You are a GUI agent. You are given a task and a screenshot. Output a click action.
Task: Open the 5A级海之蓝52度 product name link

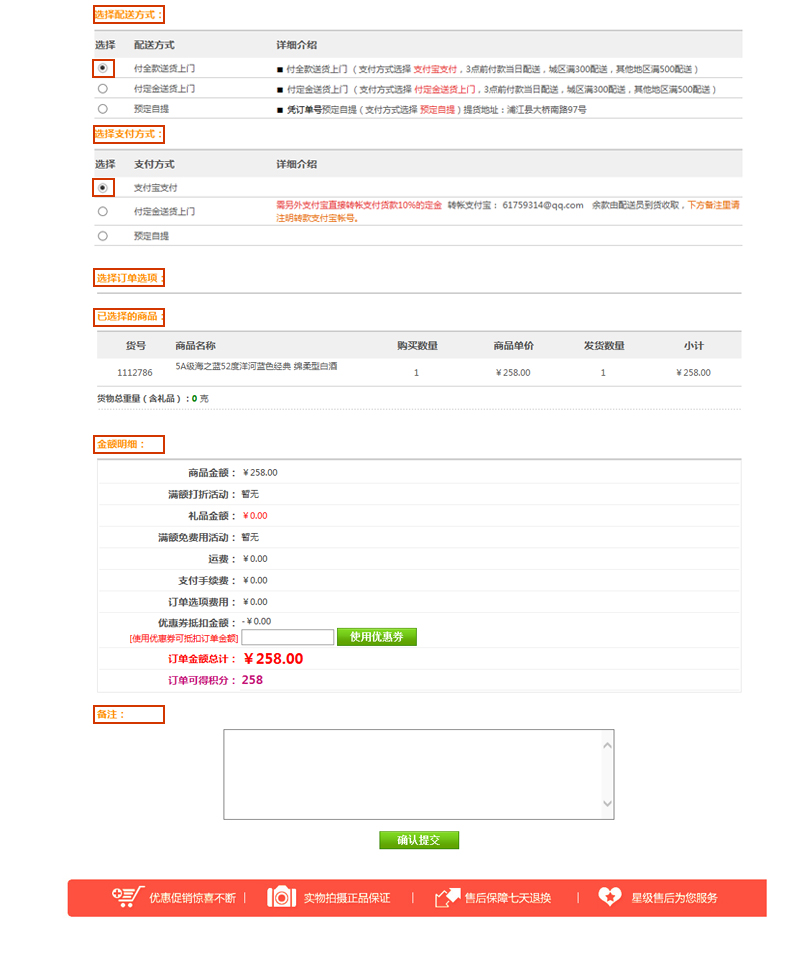click(256, 366)
